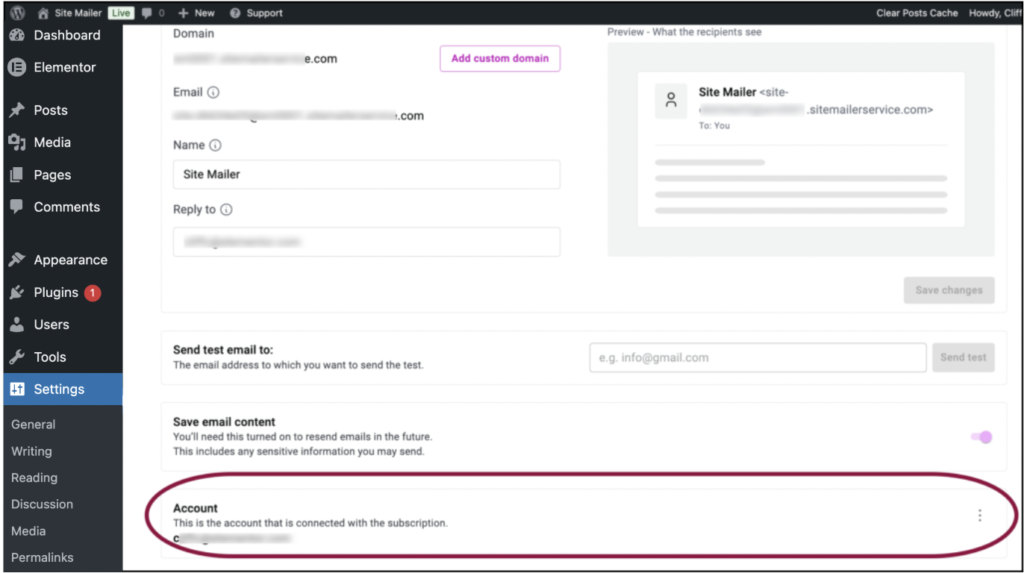Click the Name field containing Site Mailer

coord(366,174)
